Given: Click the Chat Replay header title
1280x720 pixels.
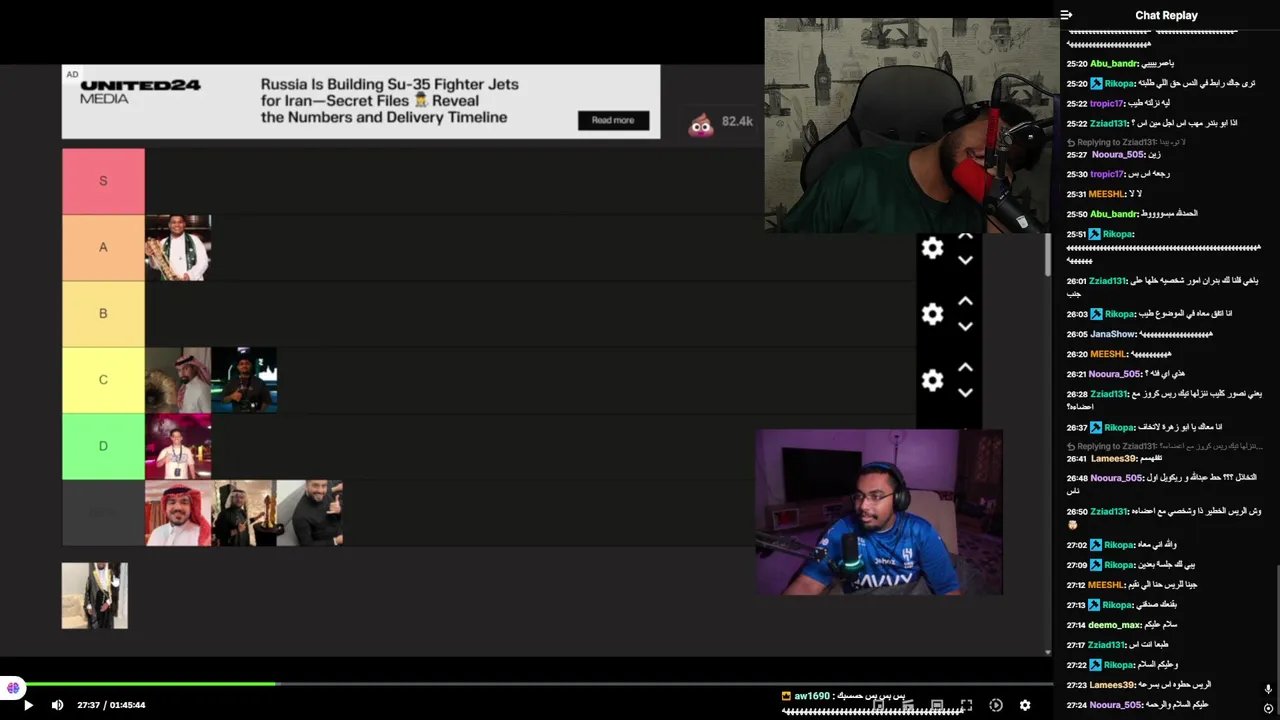Looking at the screenshot, I should coord(1166,15).
